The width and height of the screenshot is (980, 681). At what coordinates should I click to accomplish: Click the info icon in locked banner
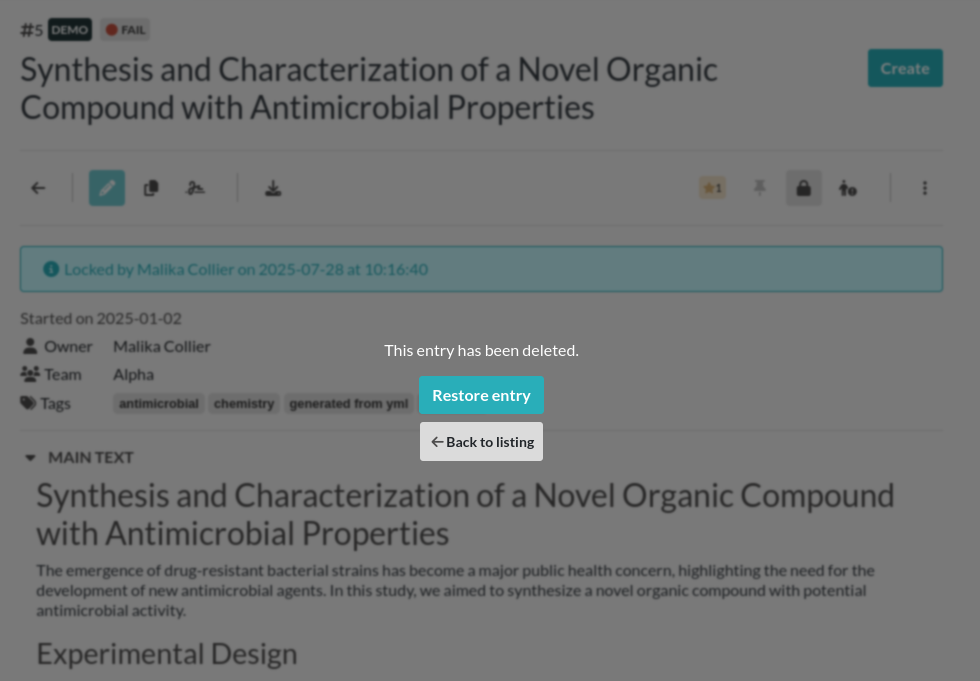click(51, 269)
